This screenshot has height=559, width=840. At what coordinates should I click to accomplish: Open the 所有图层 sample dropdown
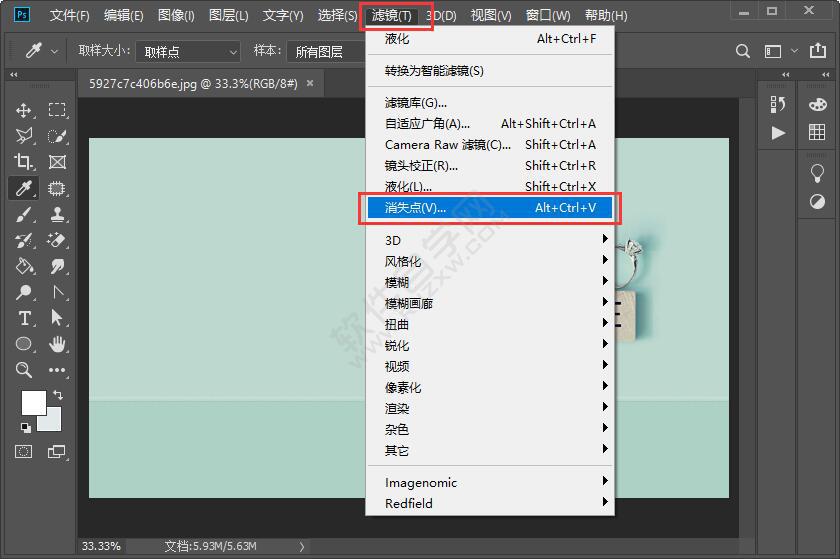coord(326,51)
